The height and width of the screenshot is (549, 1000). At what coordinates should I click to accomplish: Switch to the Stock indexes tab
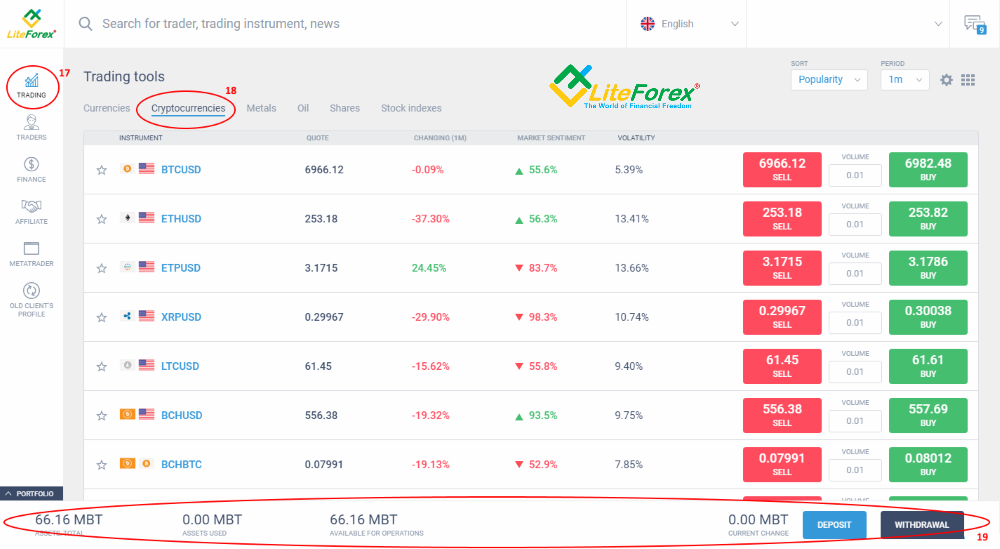pos(411,108)
